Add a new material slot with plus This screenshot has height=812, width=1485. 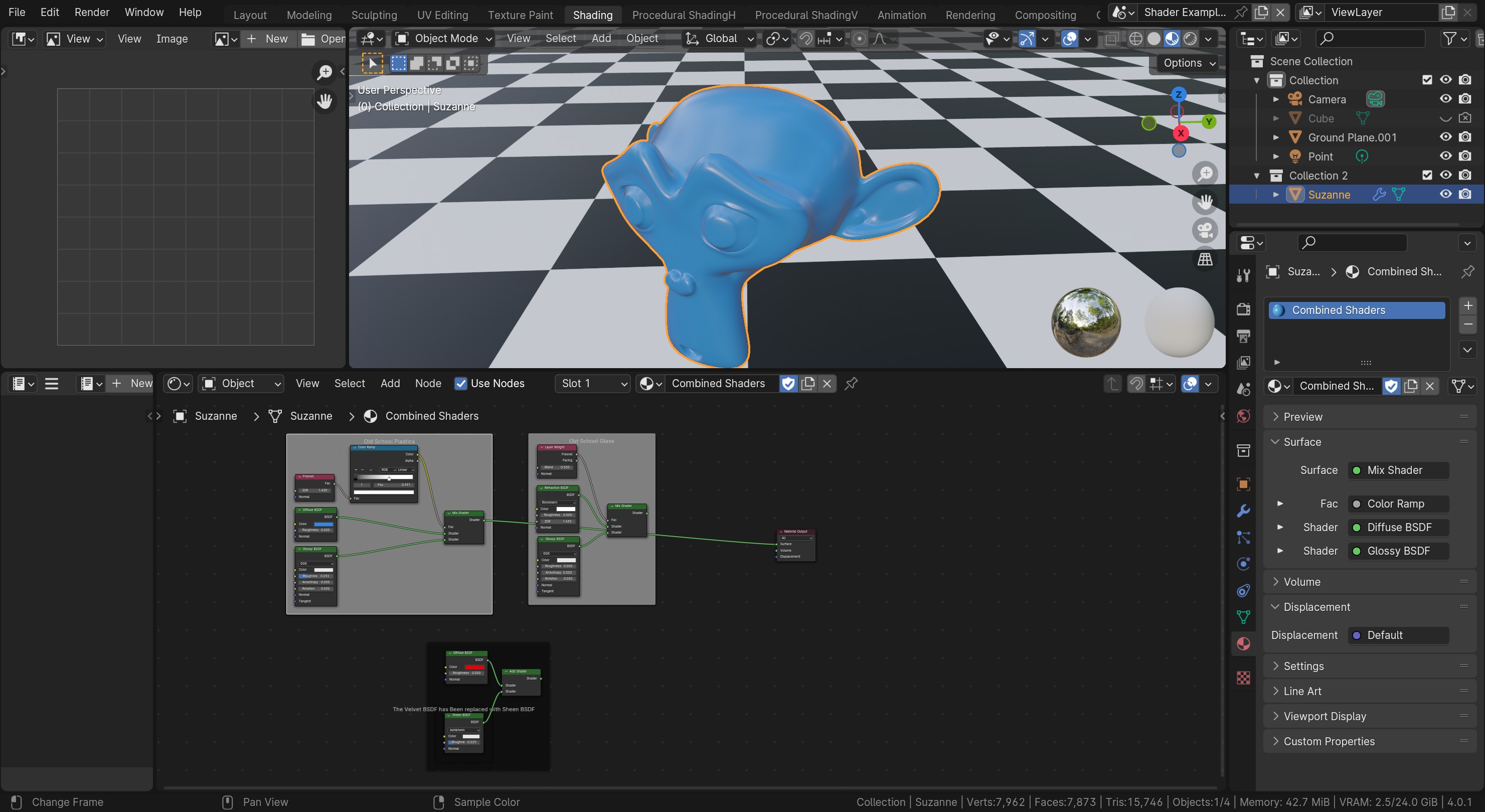click(1467, 305)
